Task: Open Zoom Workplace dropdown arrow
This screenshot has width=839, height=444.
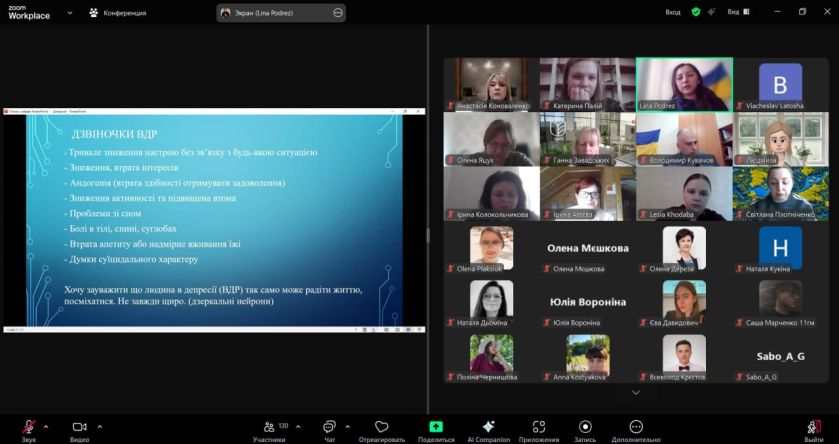Action: coord(70,13)
